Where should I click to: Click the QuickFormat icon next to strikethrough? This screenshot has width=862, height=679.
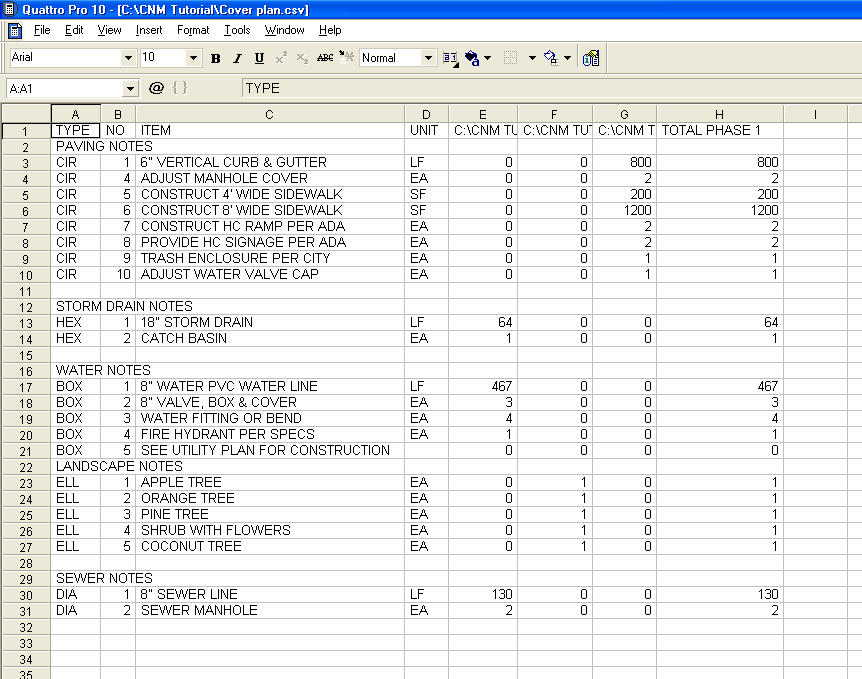(x=346, y=58)
